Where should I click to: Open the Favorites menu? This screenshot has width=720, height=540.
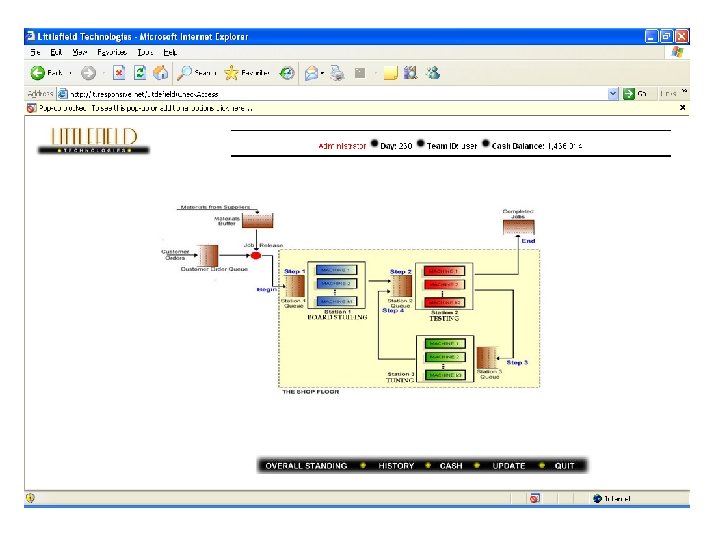tap(112, 52)
